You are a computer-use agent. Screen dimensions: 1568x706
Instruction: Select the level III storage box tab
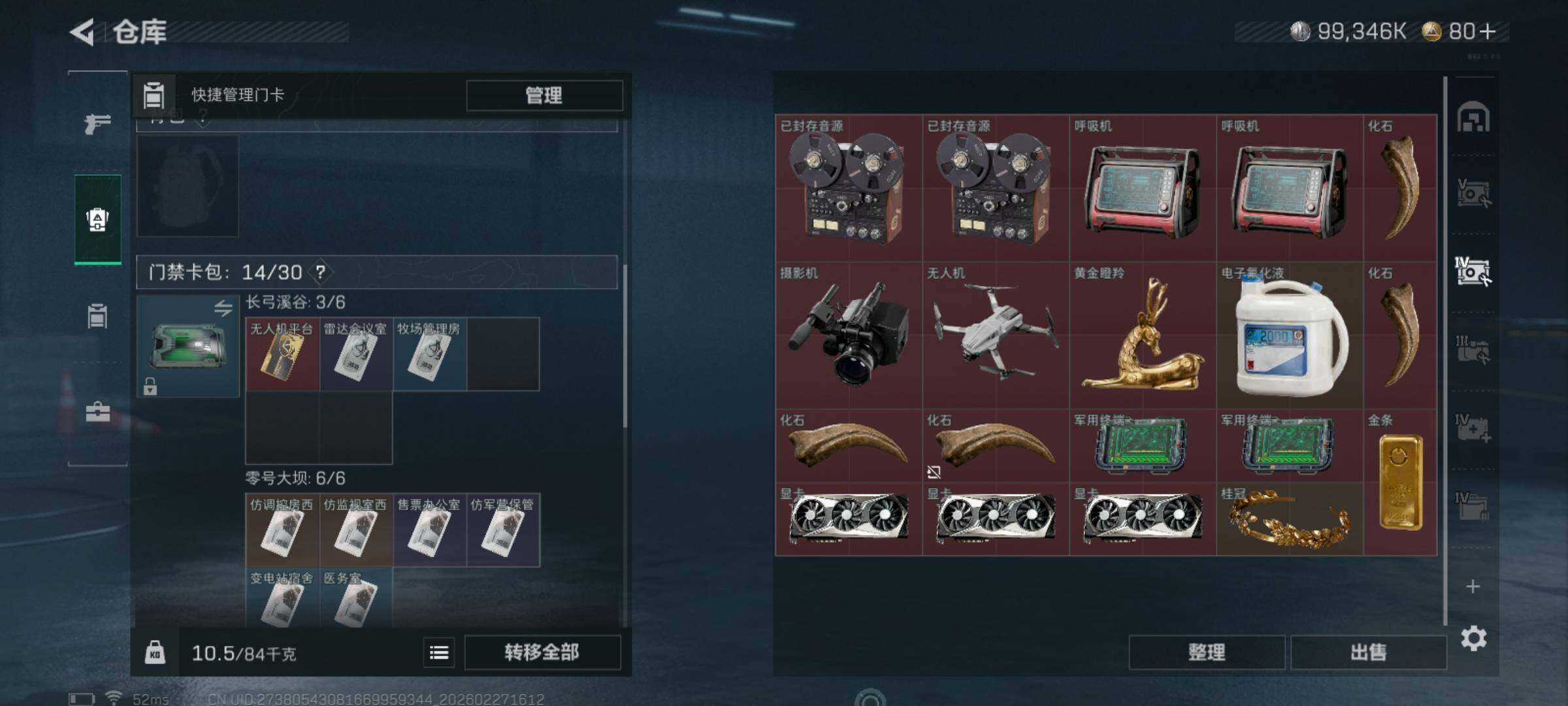pos(1473,350)
